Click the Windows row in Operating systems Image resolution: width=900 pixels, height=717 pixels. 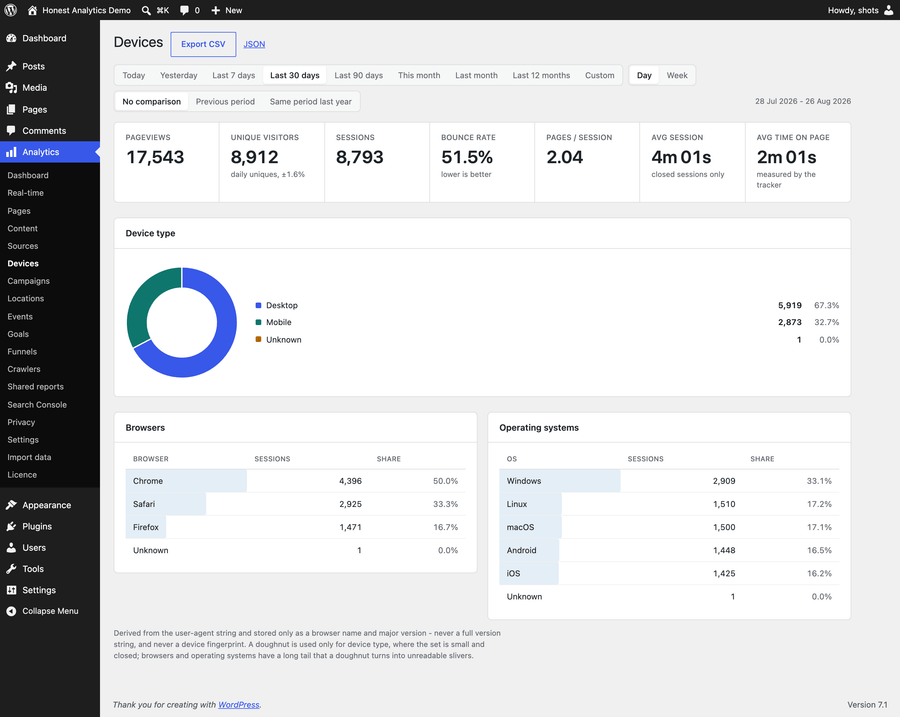669,481
